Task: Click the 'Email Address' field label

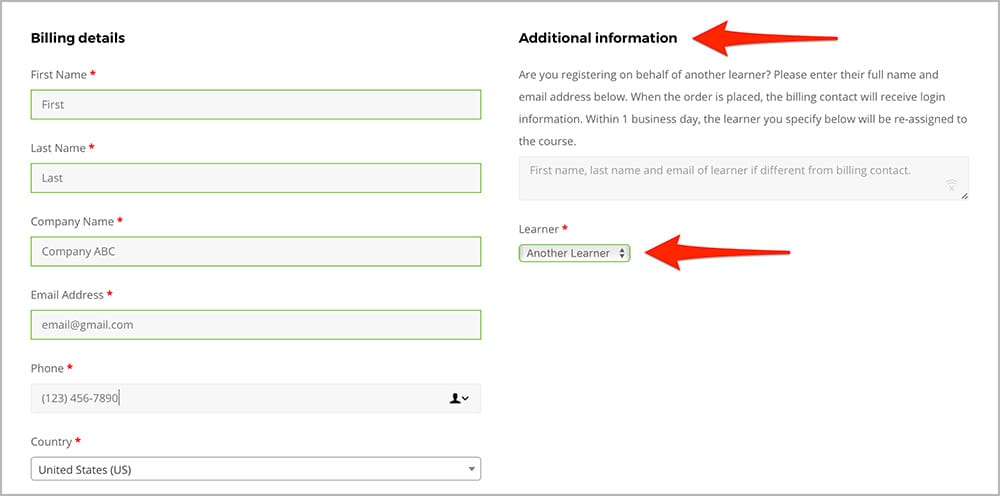Action: click(x=67, y=295)
